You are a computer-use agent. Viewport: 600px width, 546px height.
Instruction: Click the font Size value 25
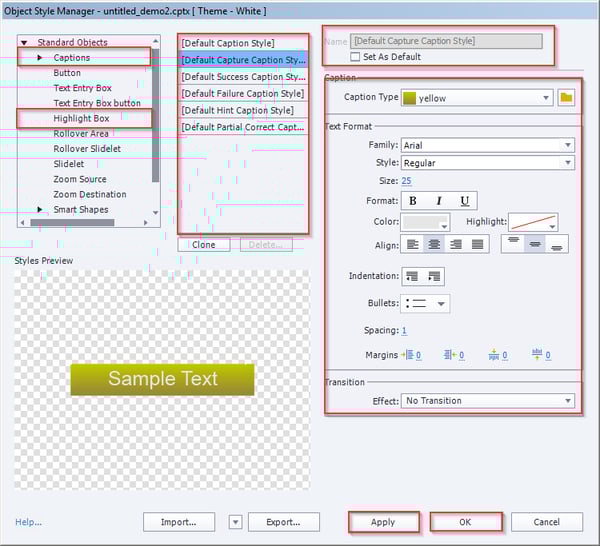click(406, 181)
